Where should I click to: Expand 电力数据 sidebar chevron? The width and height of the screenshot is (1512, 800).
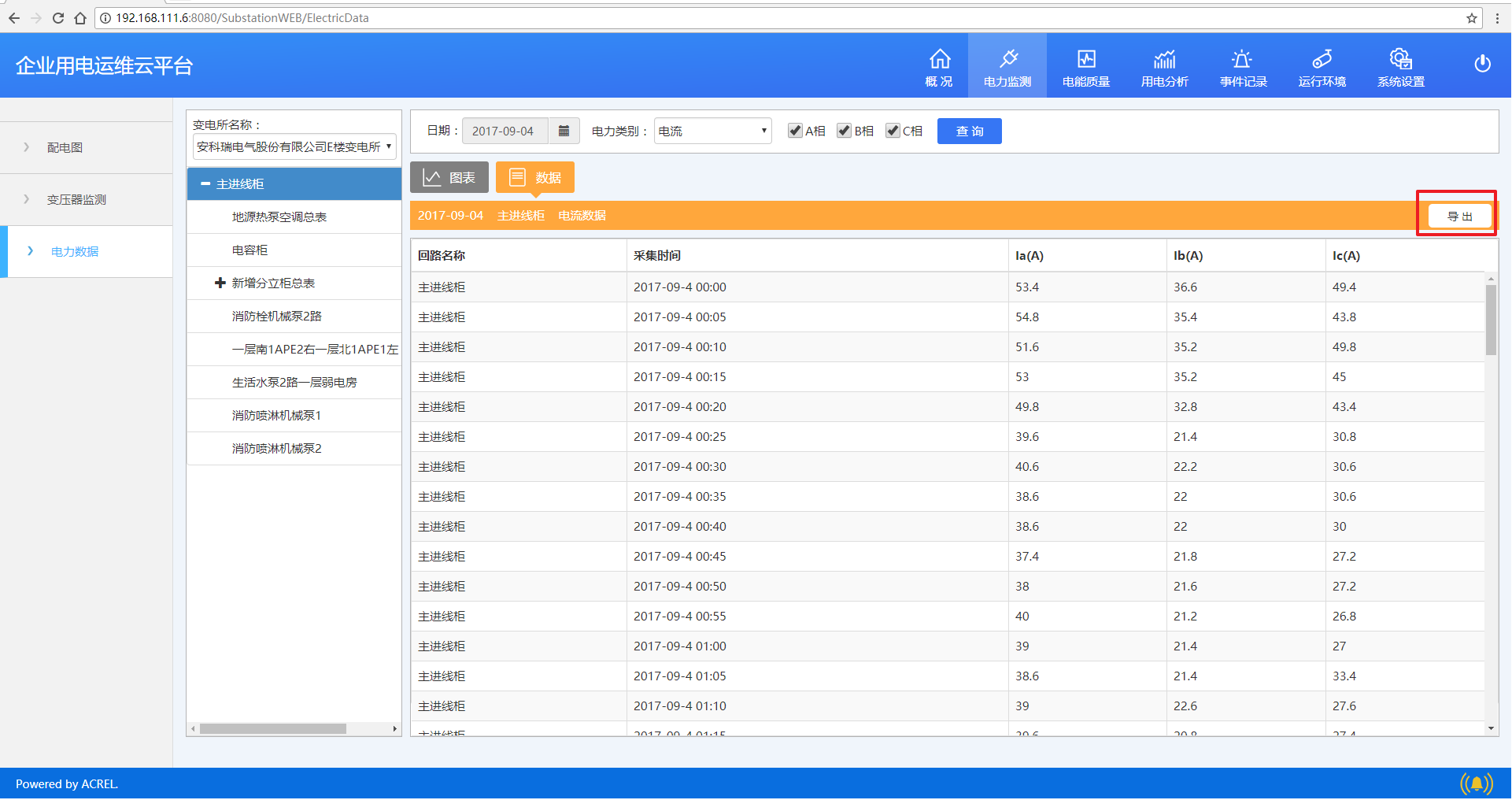pos(30,251)
